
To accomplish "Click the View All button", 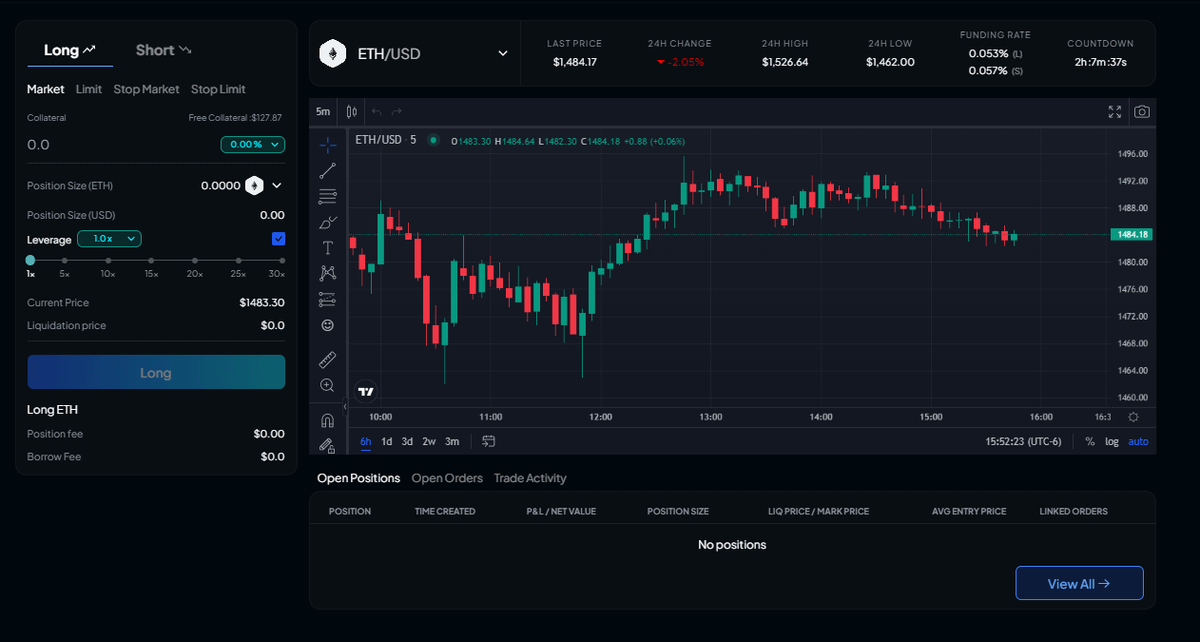I will pos(1079,584).
